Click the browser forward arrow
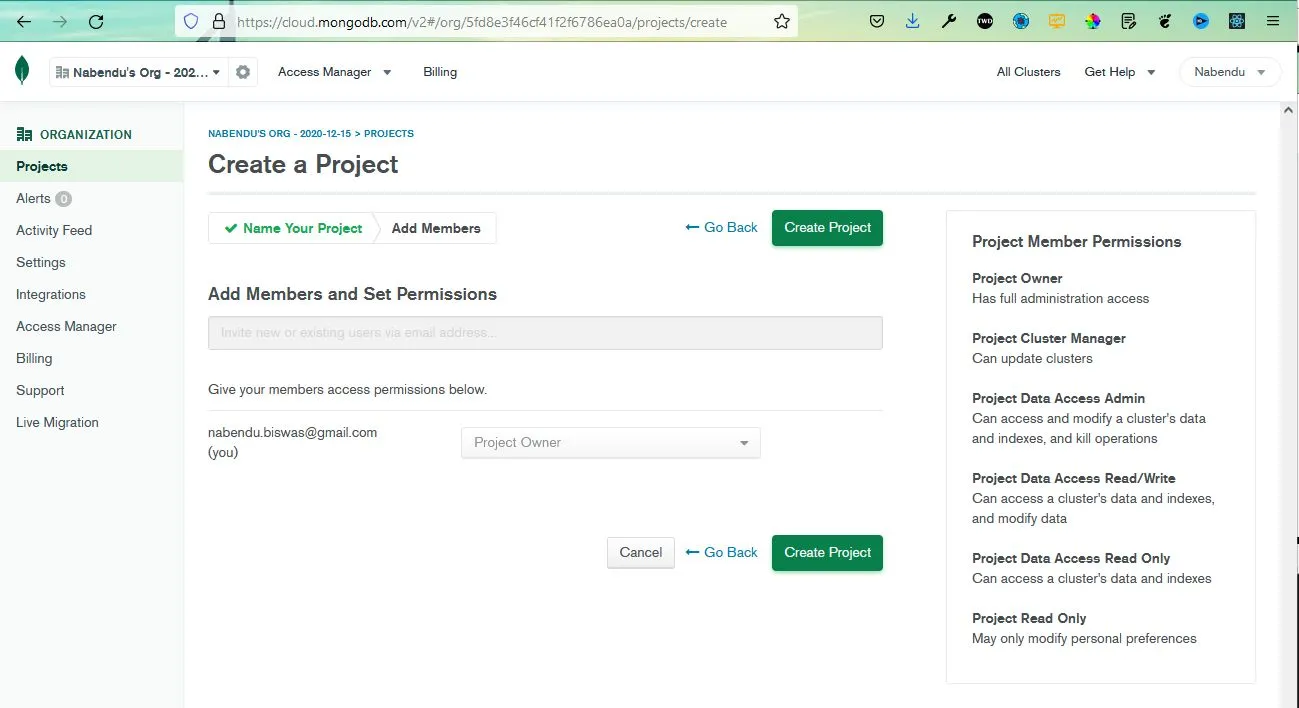 (60, 21)
